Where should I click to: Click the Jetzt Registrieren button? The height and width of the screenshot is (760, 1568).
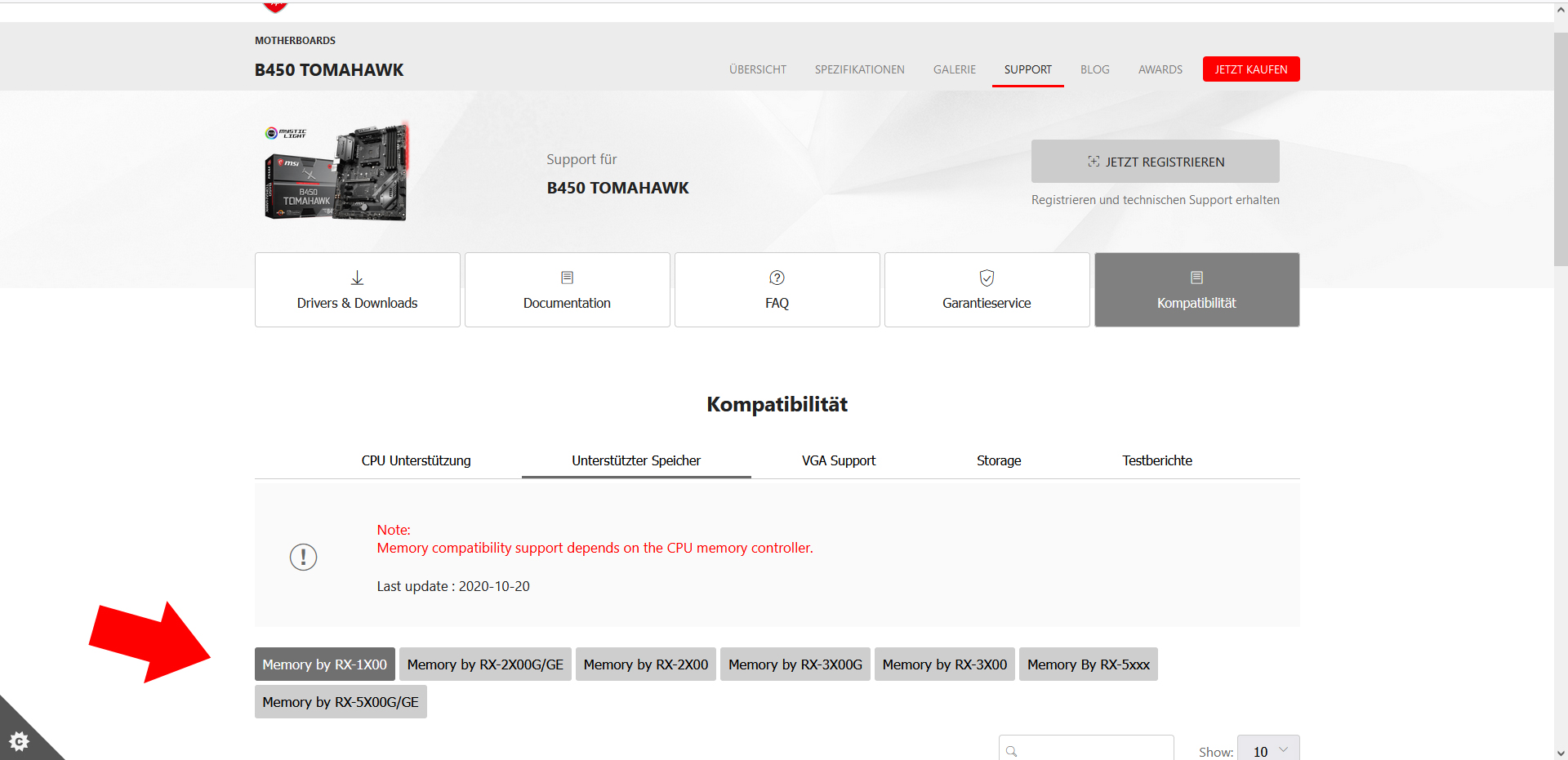tap(1156, 162)
